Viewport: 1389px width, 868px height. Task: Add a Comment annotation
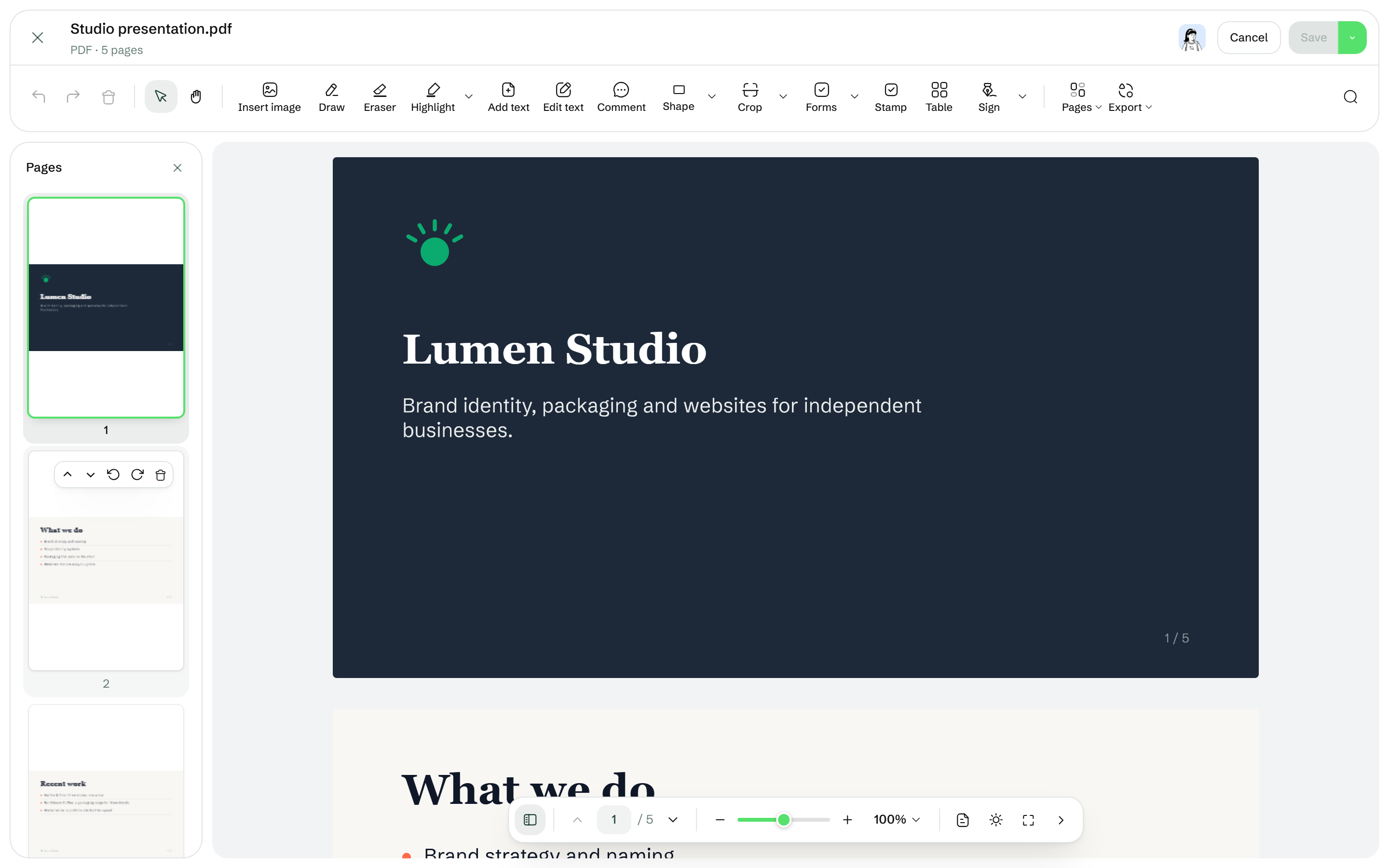[621, 97]
